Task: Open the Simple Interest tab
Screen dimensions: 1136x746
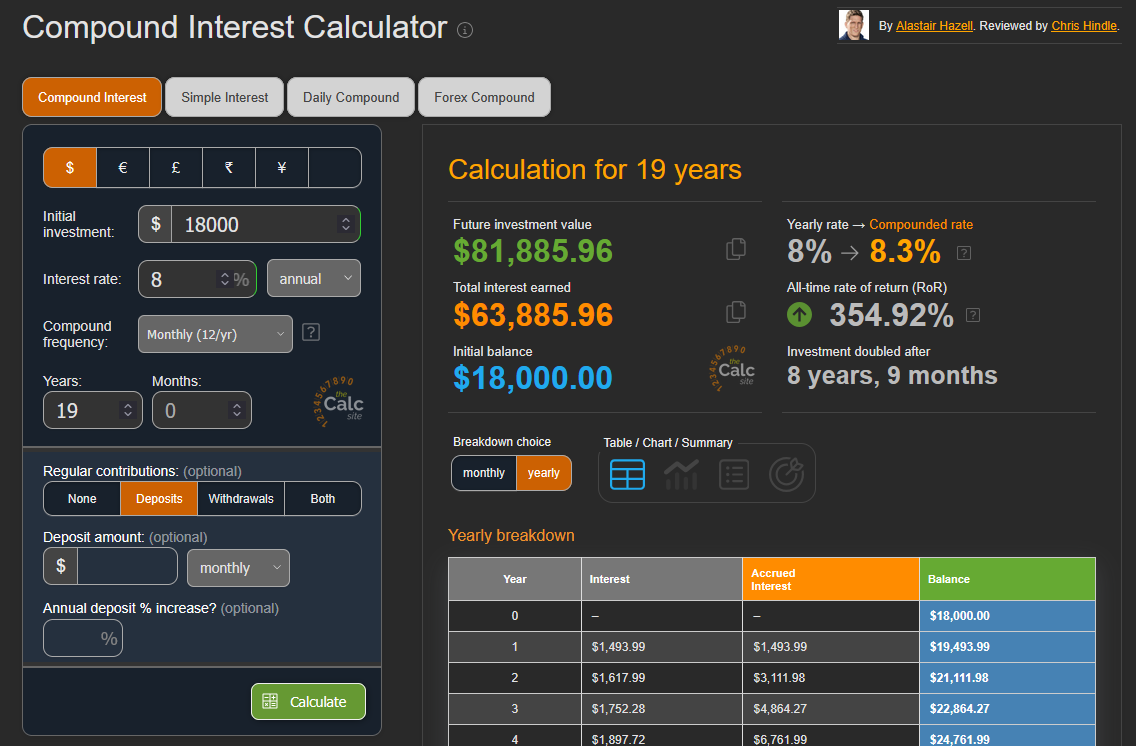Action: click(225, 97)
